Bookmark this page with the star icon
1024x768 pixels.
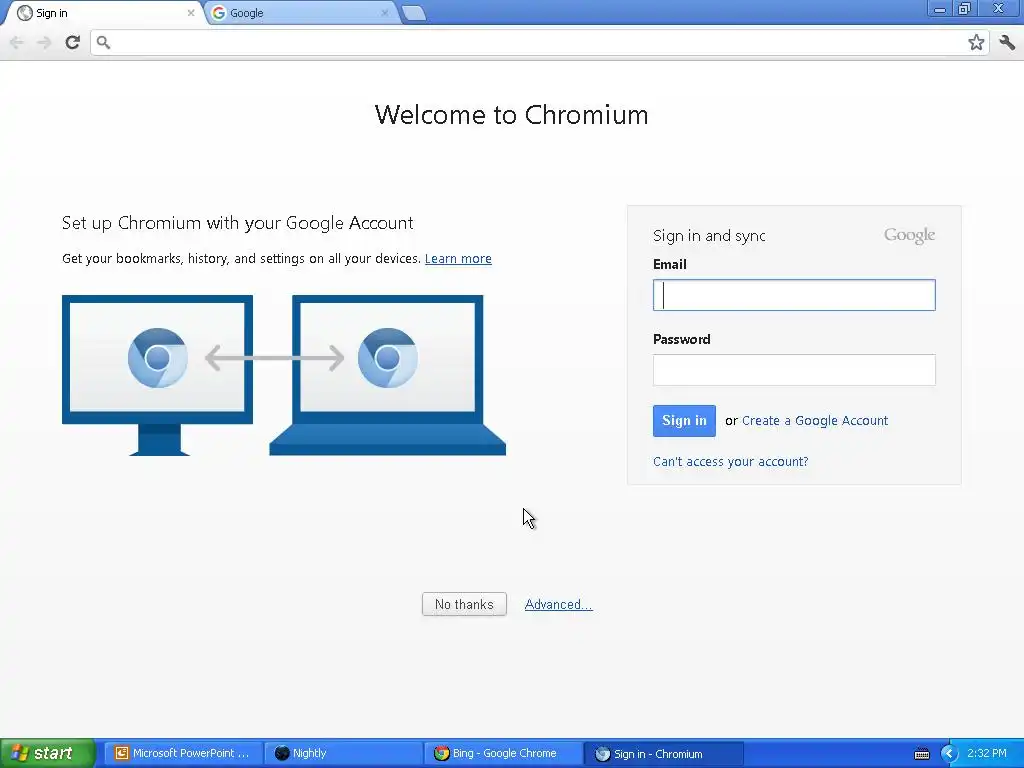976,42
